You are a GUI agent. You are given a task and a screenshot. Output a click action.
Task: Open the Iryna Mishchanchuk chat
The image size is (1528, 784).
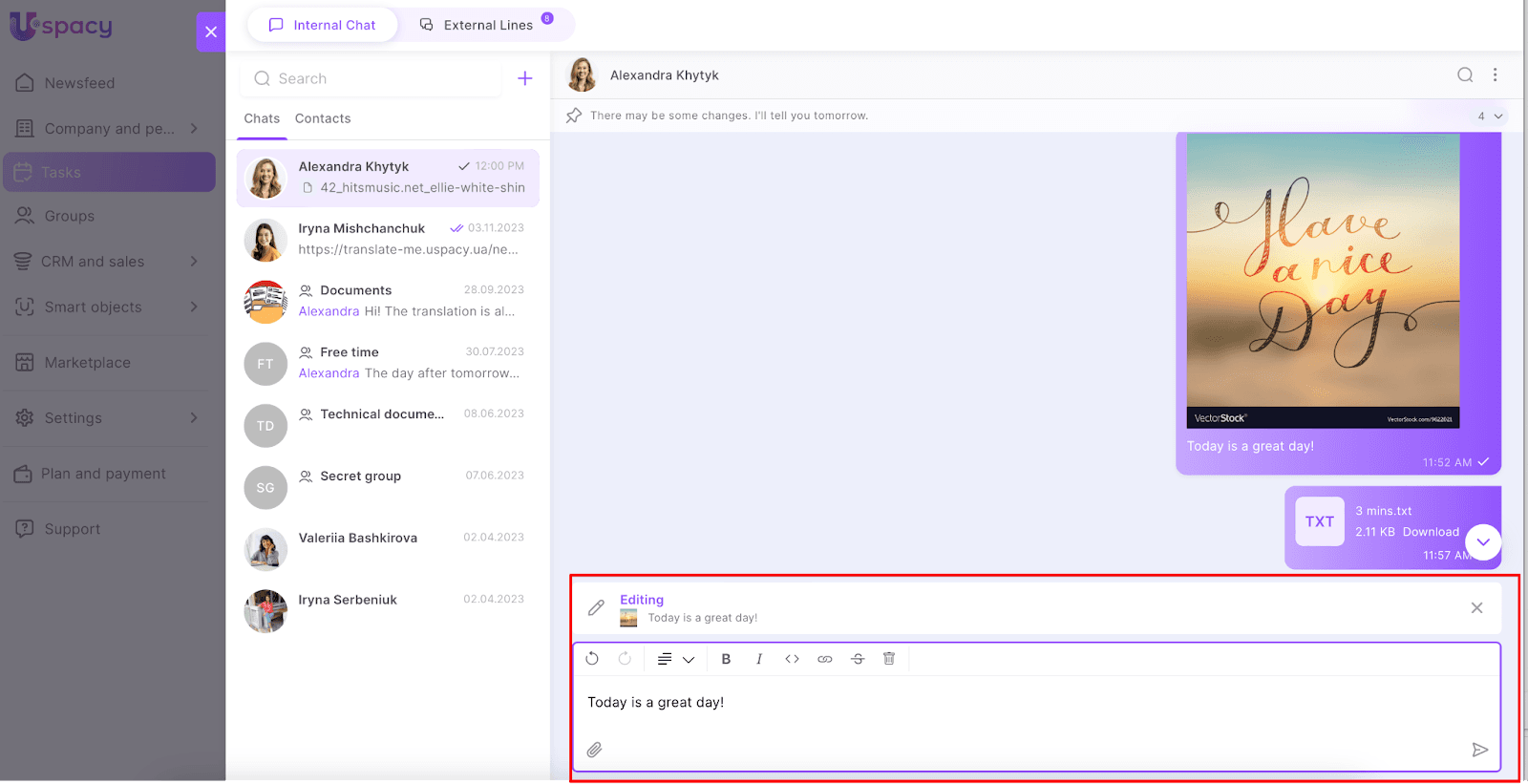point(388,239)
